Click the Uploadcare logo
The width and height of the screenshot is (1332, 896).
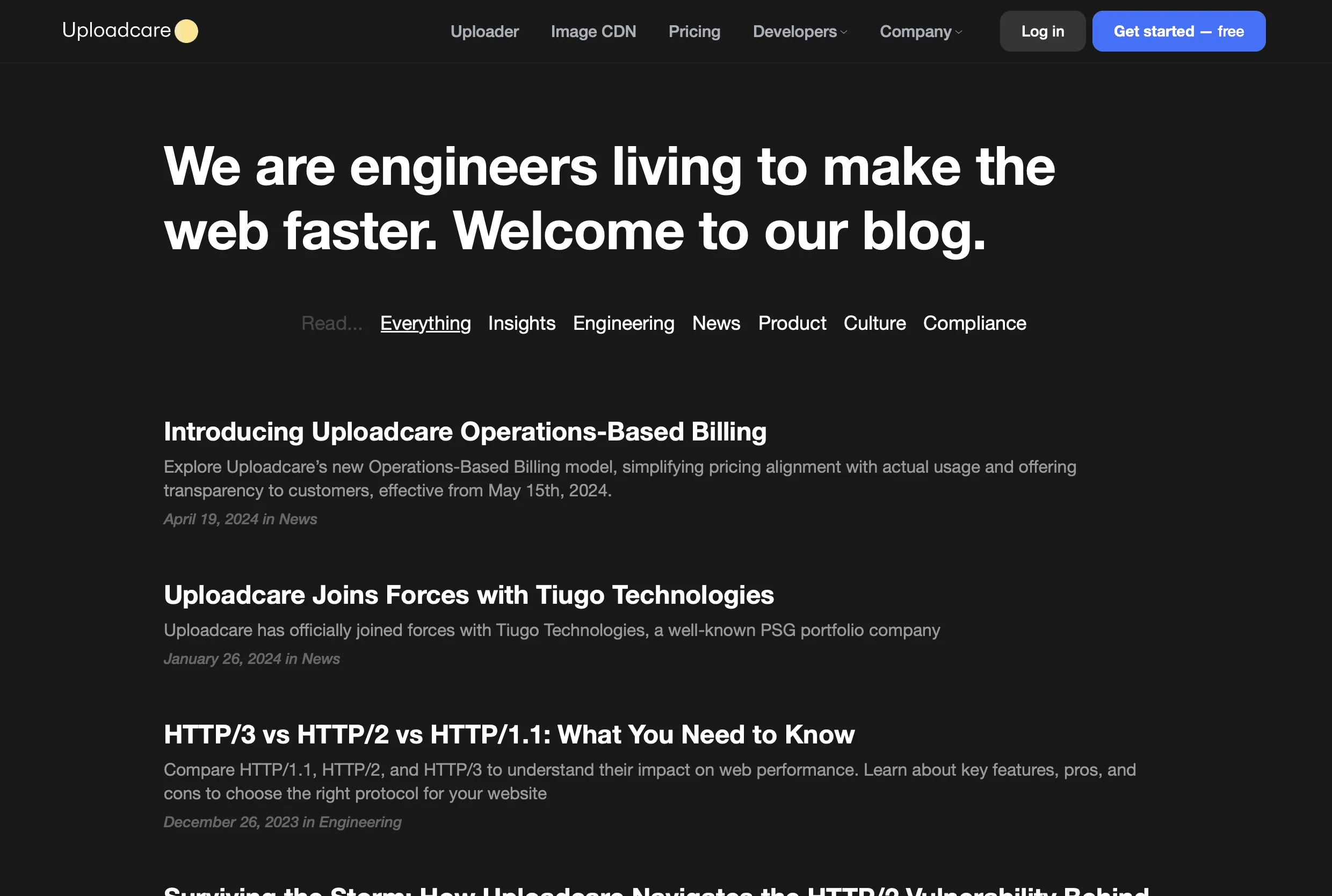130,31
